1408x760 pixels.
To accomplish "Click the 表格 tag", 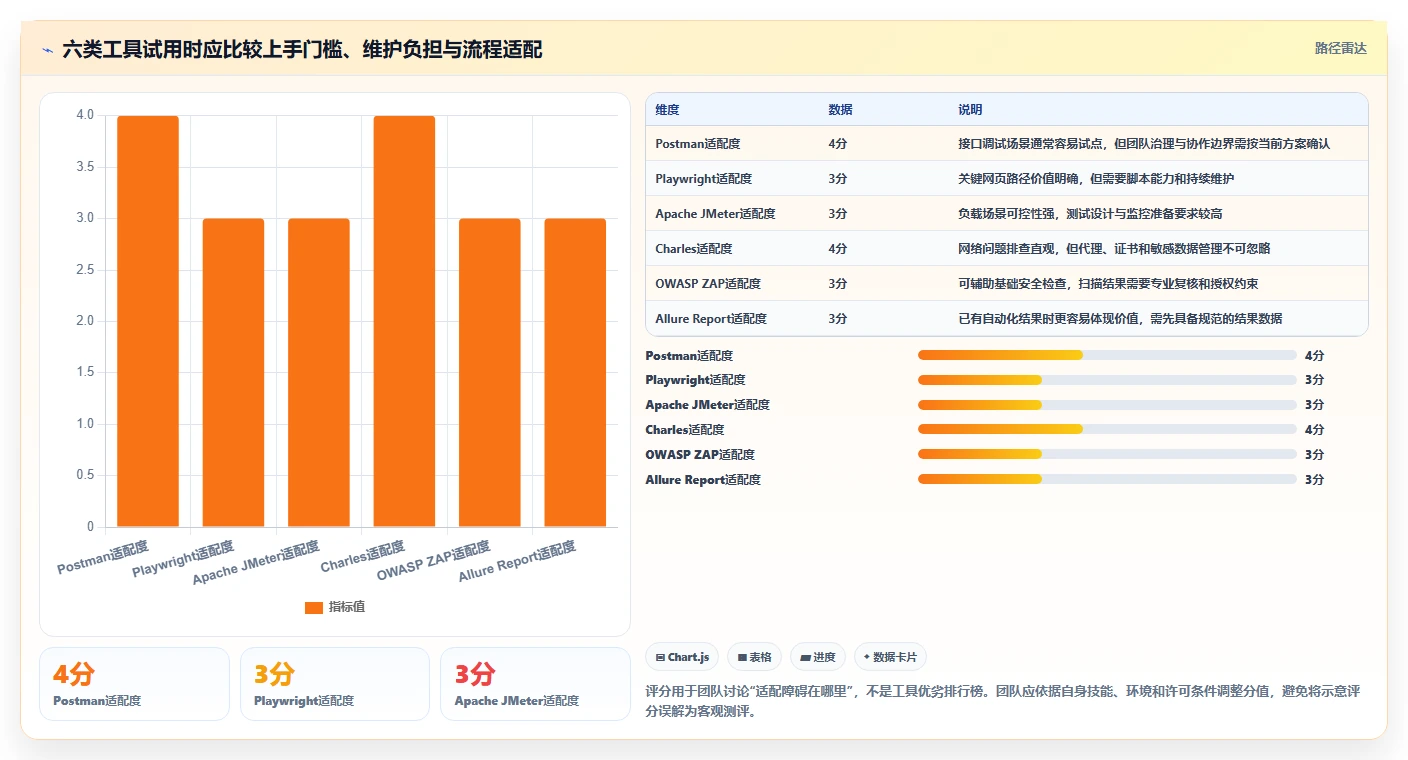I will pyautogui.click(x=754, y=657).
